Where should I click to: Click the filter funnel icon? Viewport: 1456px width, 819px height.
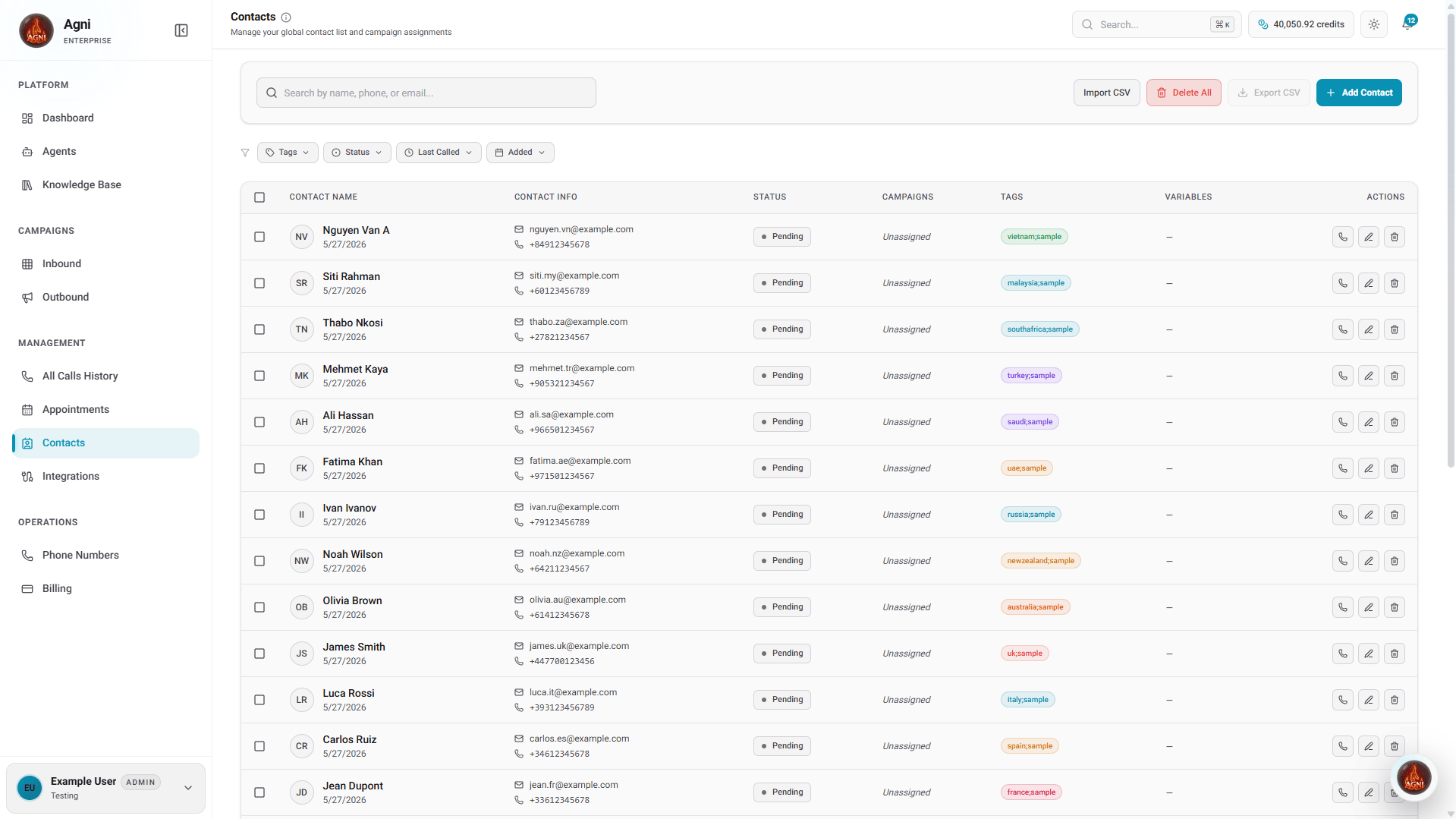click(x=245, y=153)
